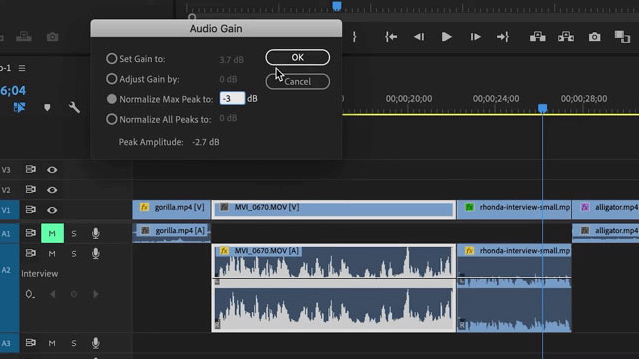This screenshot has height=361, width=639.
Task: Select the MVI_0670.MOV [A] audio clip
Action: [x=333, y=288]
